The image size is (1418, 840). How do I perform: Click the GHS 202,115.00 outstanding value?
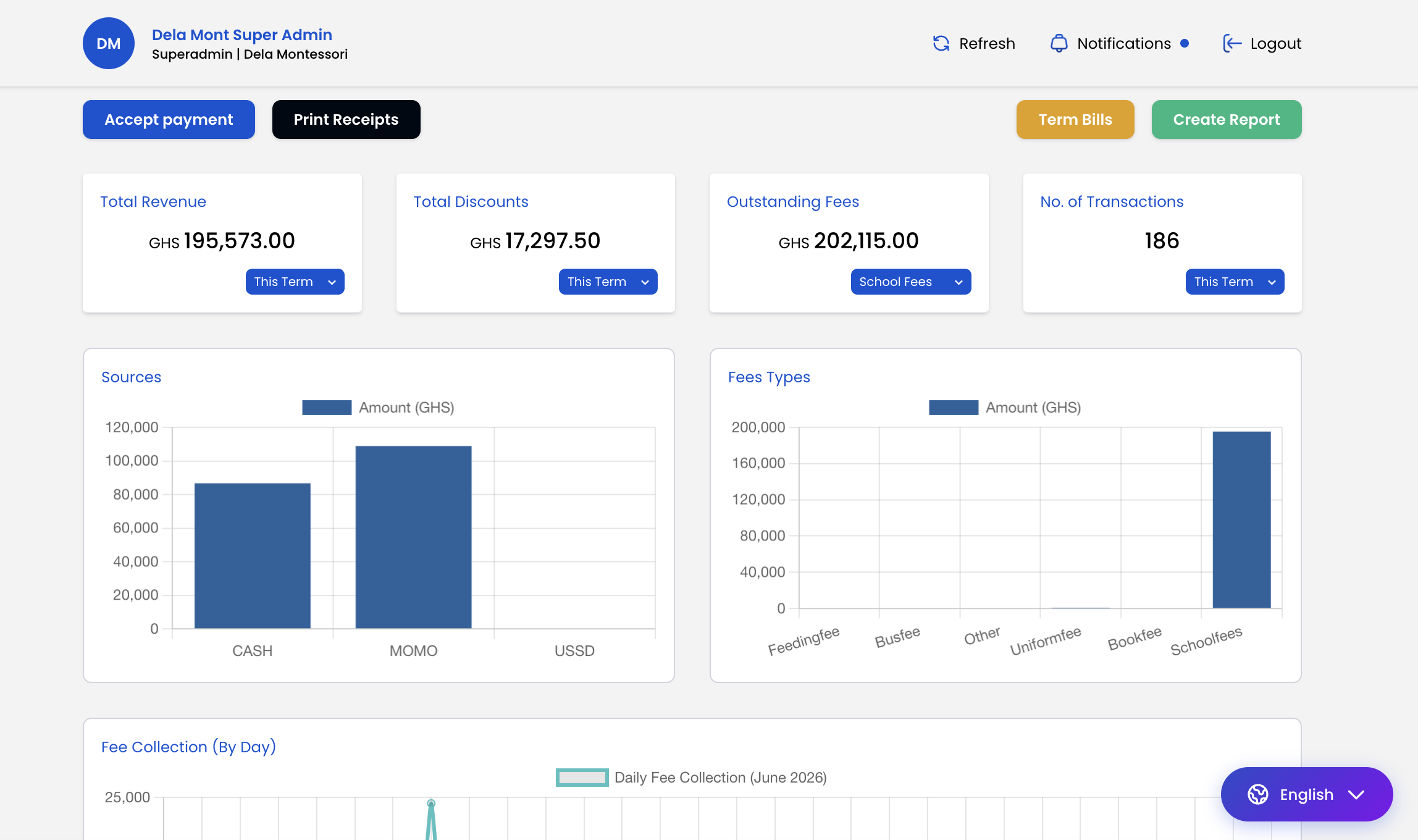tap(849, 241)
